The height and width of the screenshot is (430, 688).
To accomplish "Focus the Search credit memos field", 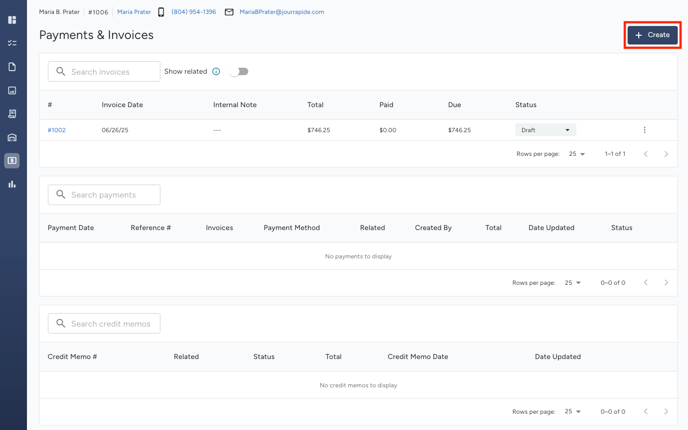I will (x=104, y=323).
